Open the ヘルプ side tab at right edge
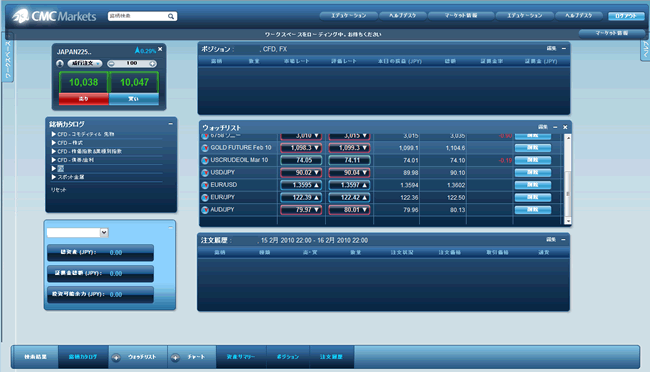Viewport: 650px width, 372px height. (645, 50)
